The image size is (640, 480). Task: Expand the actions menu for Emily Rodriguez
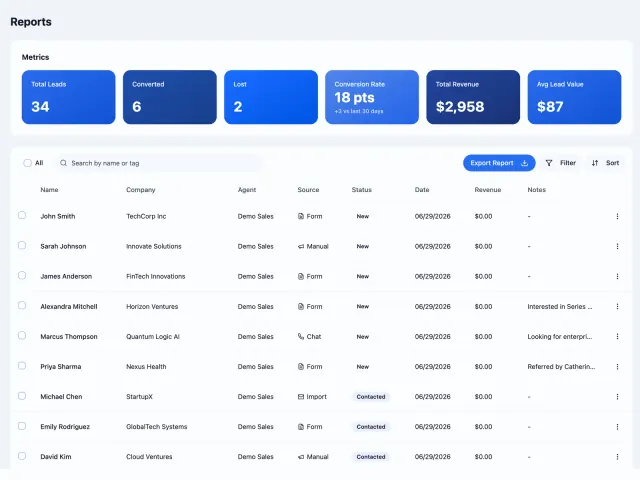617,427
